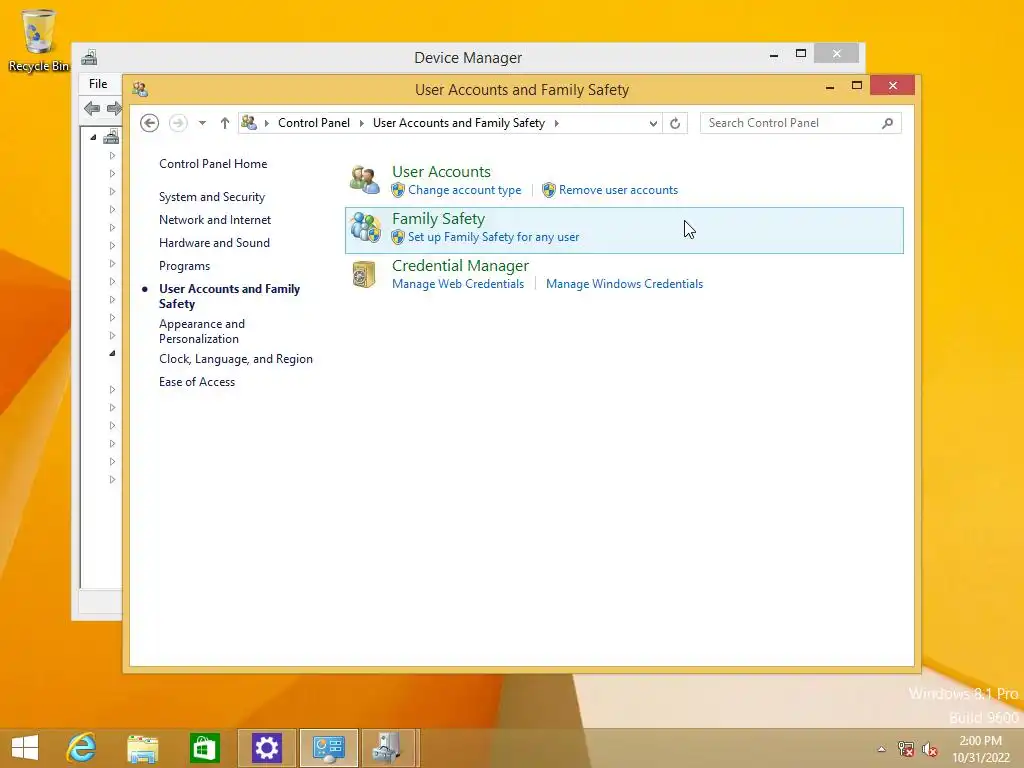Click the computer root node icon in Device Manager
Image resolution: width=1024 pixels, height=768 pixels.
[112, 136]
